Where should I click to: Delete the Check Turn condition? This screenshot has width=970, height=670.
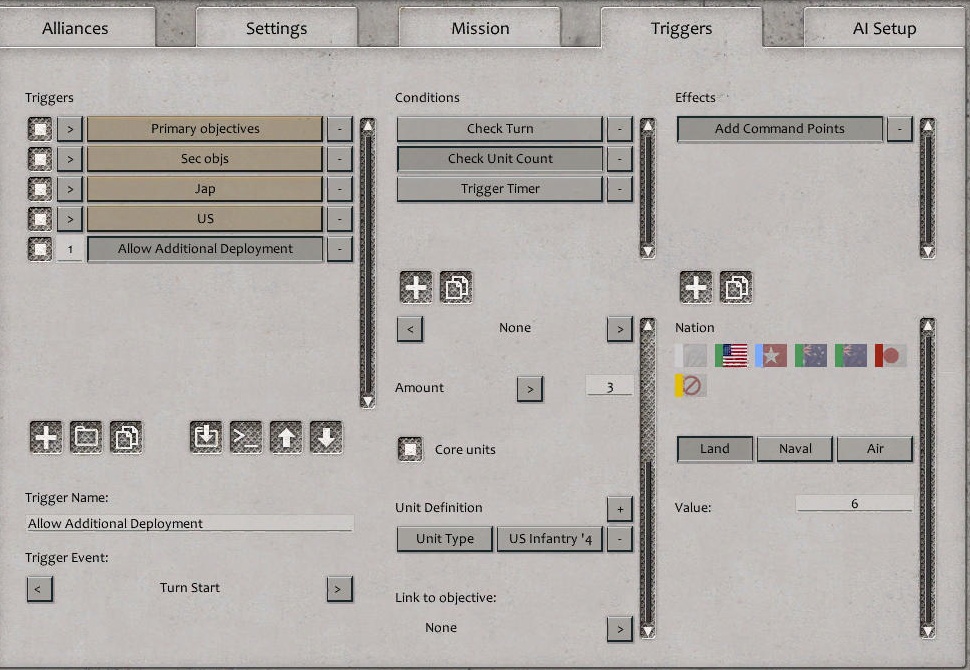pyautogui.click(x=620, y=129)
